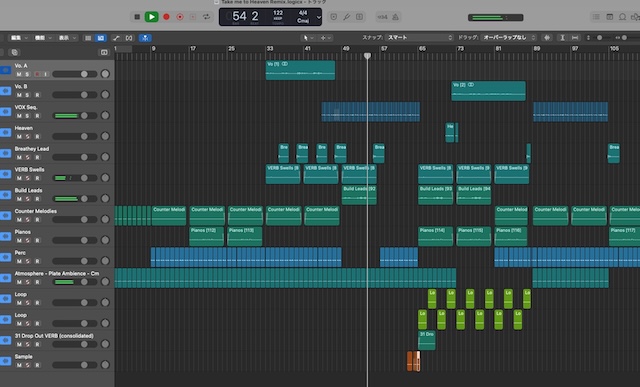640x387 pixels.
Task: Click the duplicate track icon
Action: (x=15, y=52)
